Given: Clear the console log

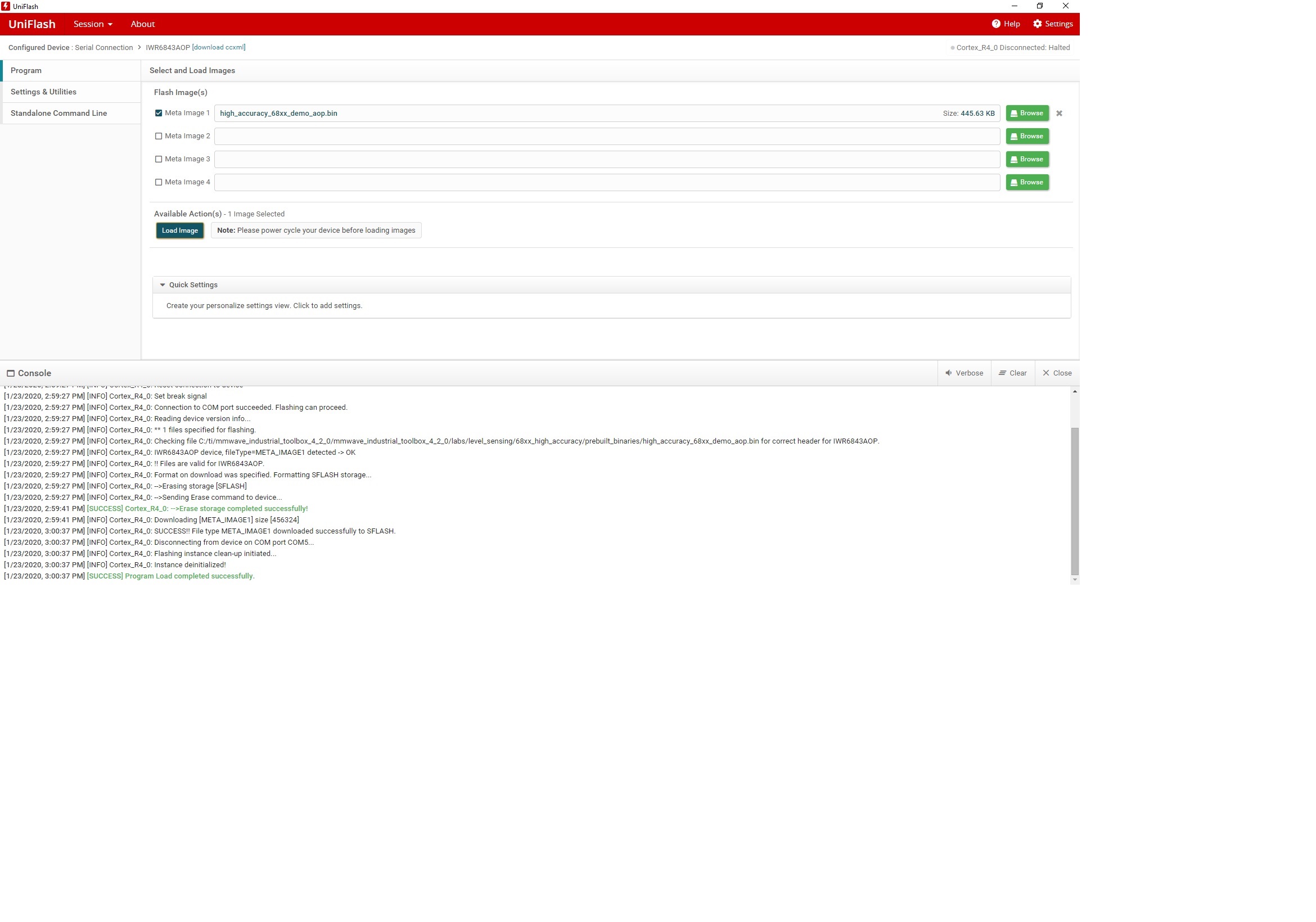Looking at the screenshot, I should [1013, 373].
